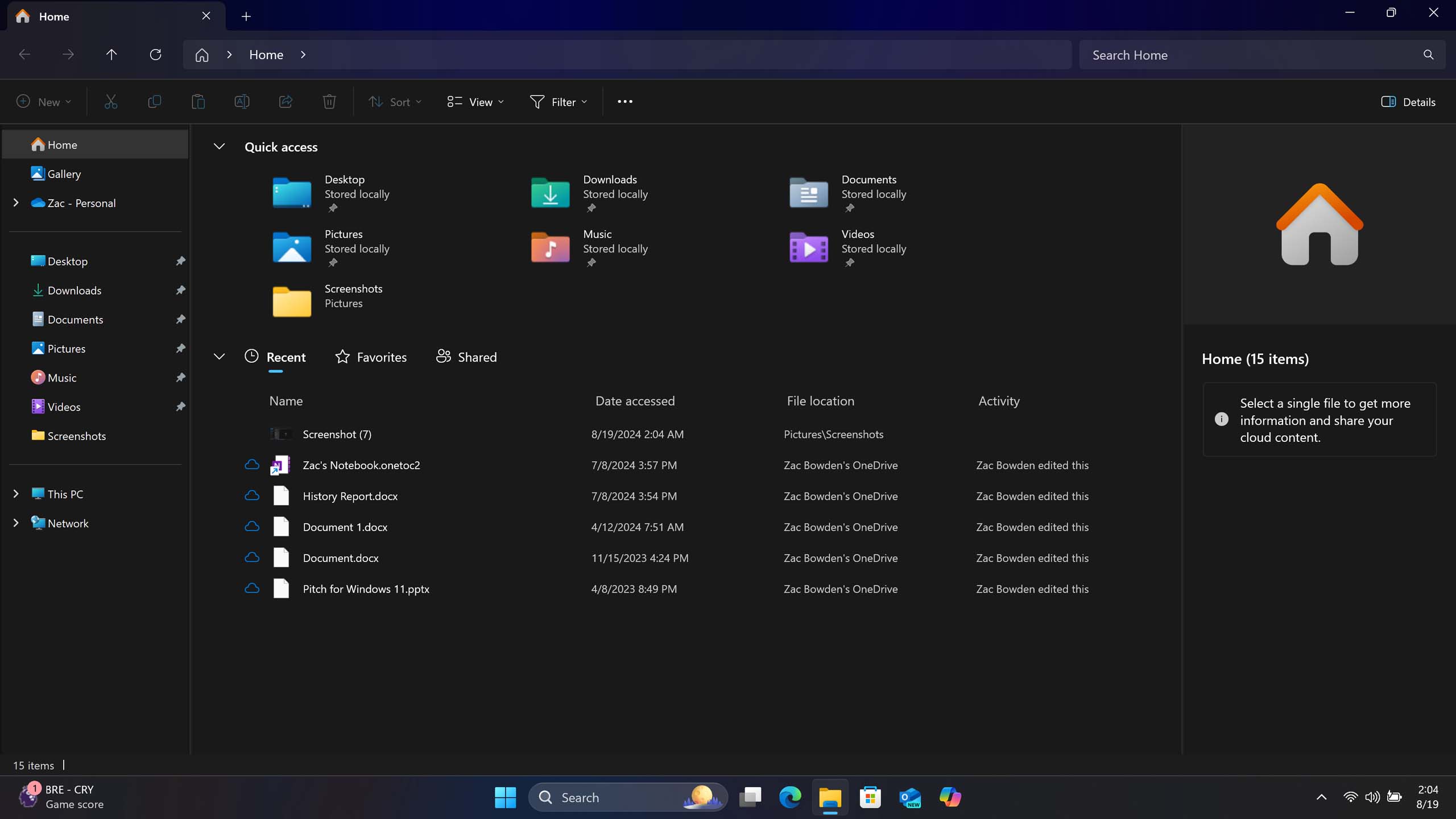Viewport: 1456px width, 819px height.
Task: Click the Gallery icon in sidebar
Action: 64,173
